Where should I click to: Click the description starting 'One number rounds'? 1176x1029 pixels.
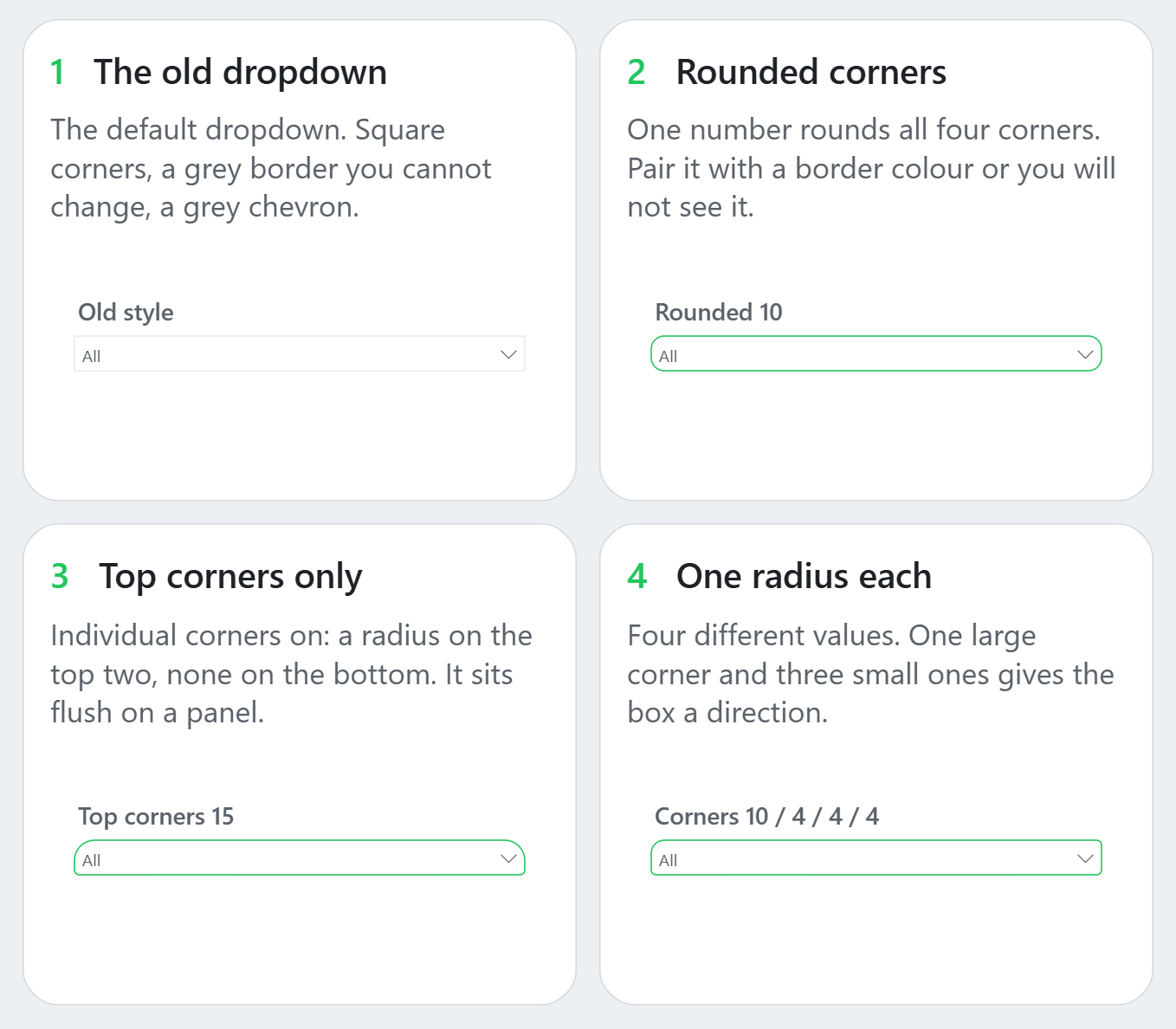point(871,168)
